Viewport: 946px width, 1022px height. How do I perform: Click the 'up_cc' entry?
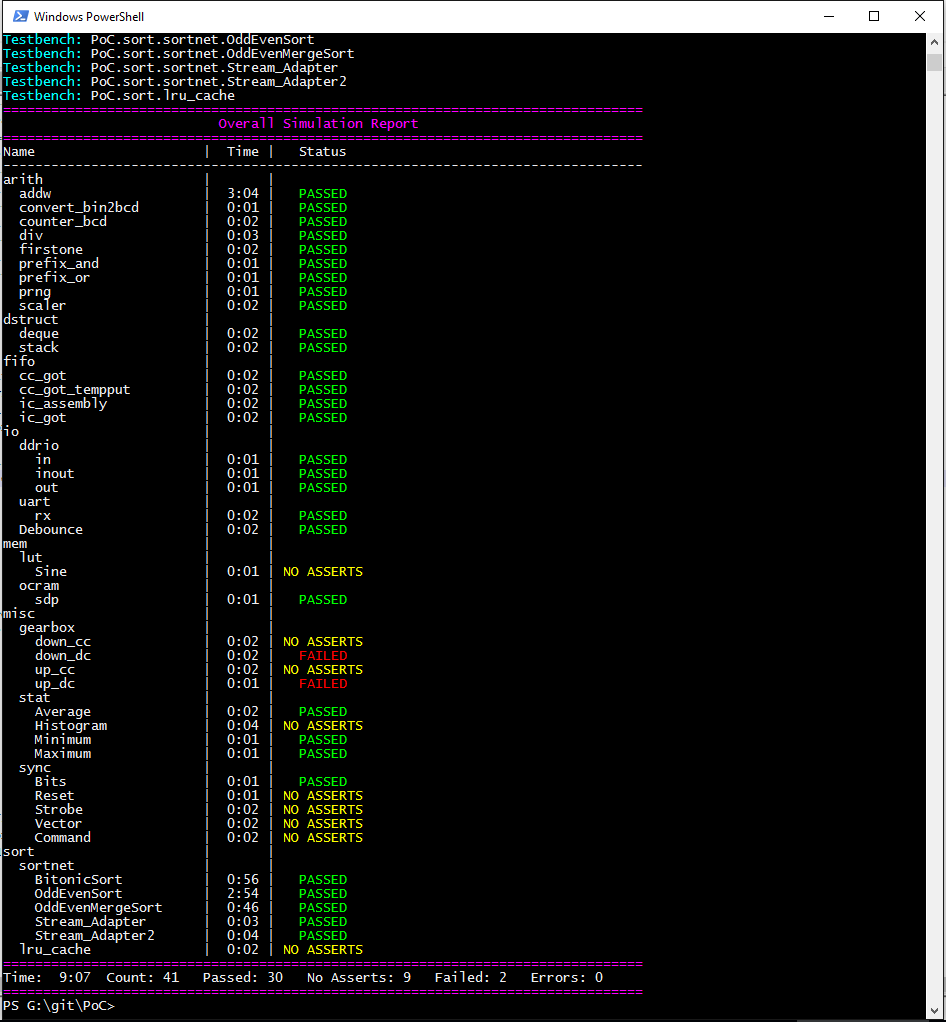(x=55, y=670)
